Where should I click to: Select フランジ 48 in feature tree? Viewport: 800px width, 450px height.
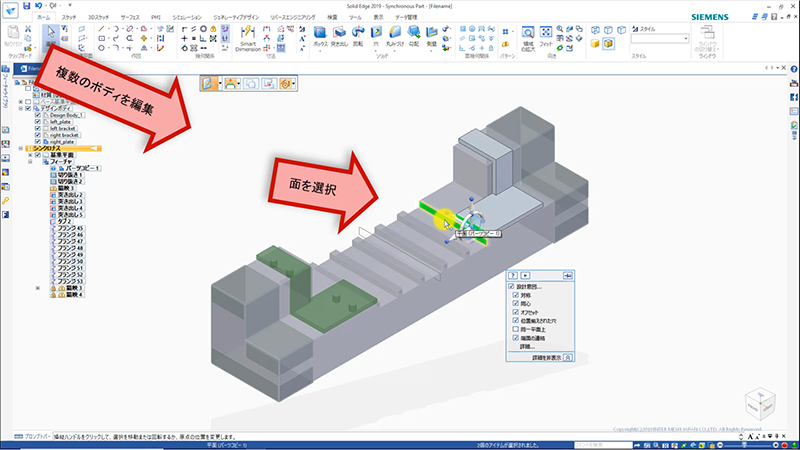(67, 247)
